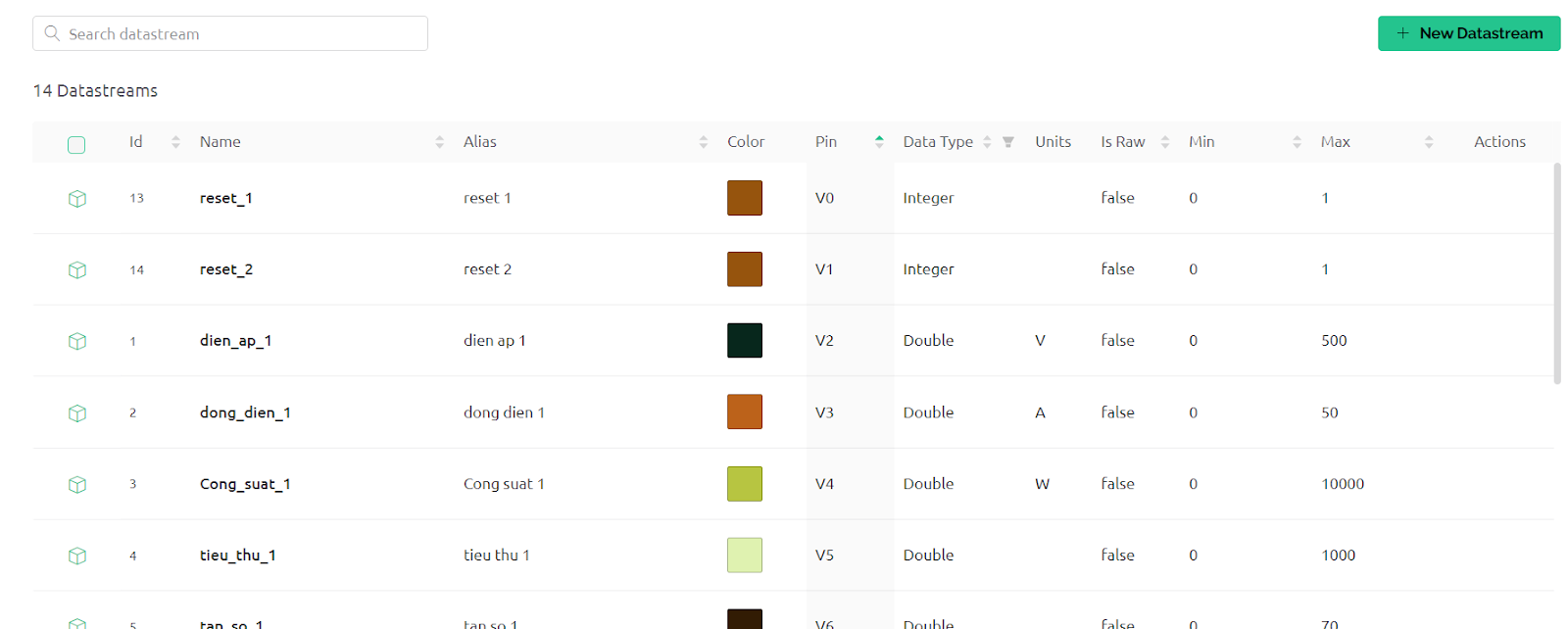Select the tieu_thu_1 datastream name
Viewport: 1568px width, 629px height.
click(x=238, y=556)
